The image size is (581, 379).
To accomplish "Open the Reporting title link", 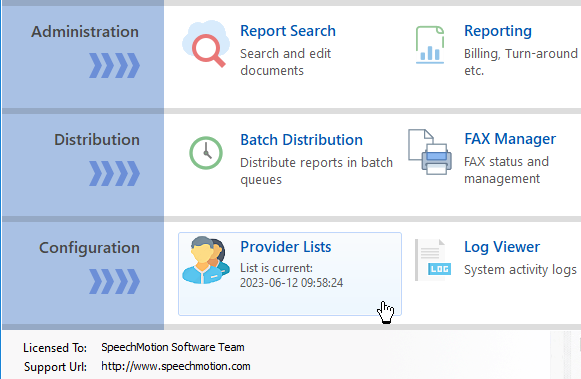I will pos(498,31).
